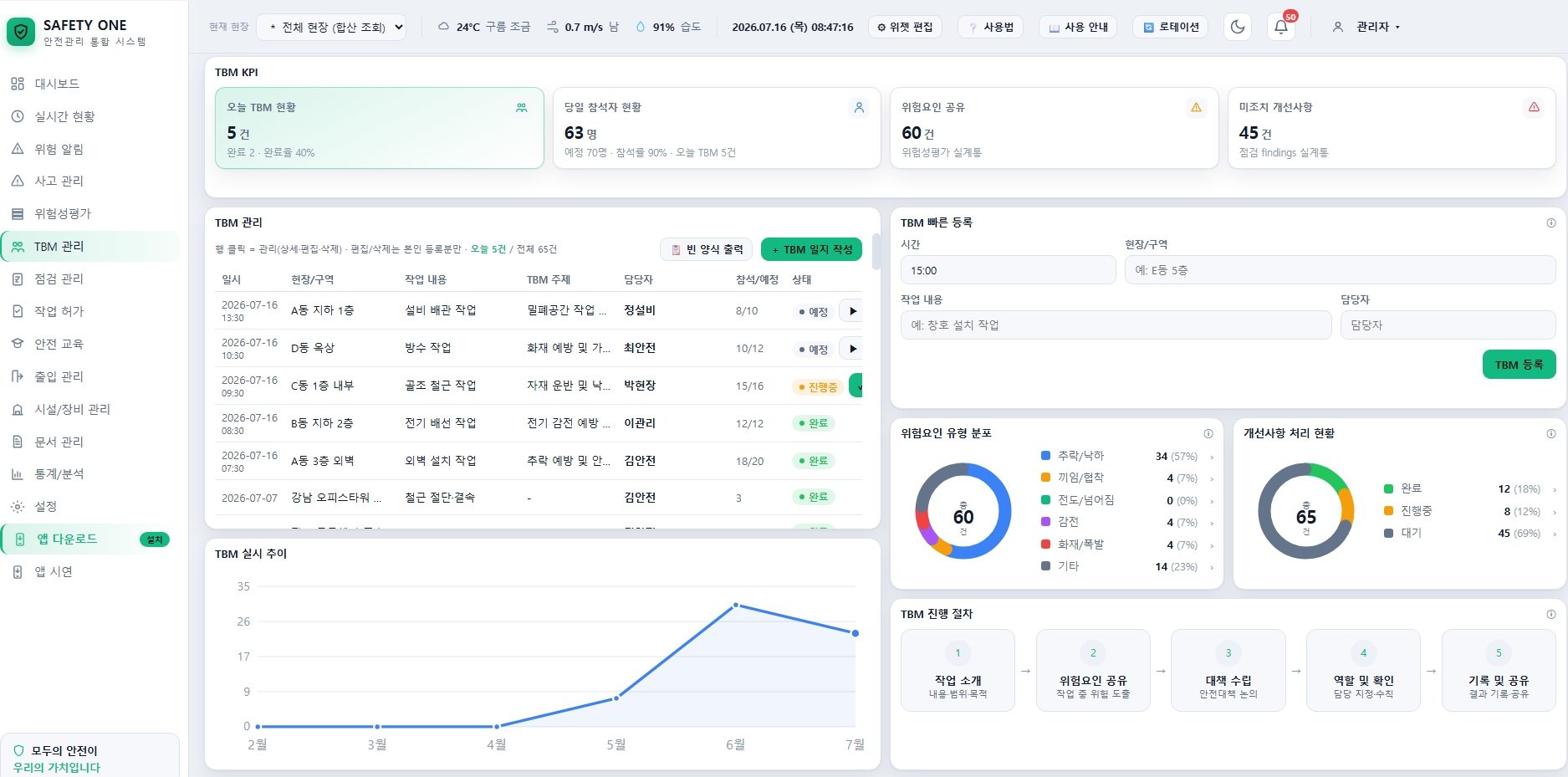The width and height of the screenshot is (1568, 777).
Task: Complete the 진행중 C동 1층 내부 check button
Action: 856,386
